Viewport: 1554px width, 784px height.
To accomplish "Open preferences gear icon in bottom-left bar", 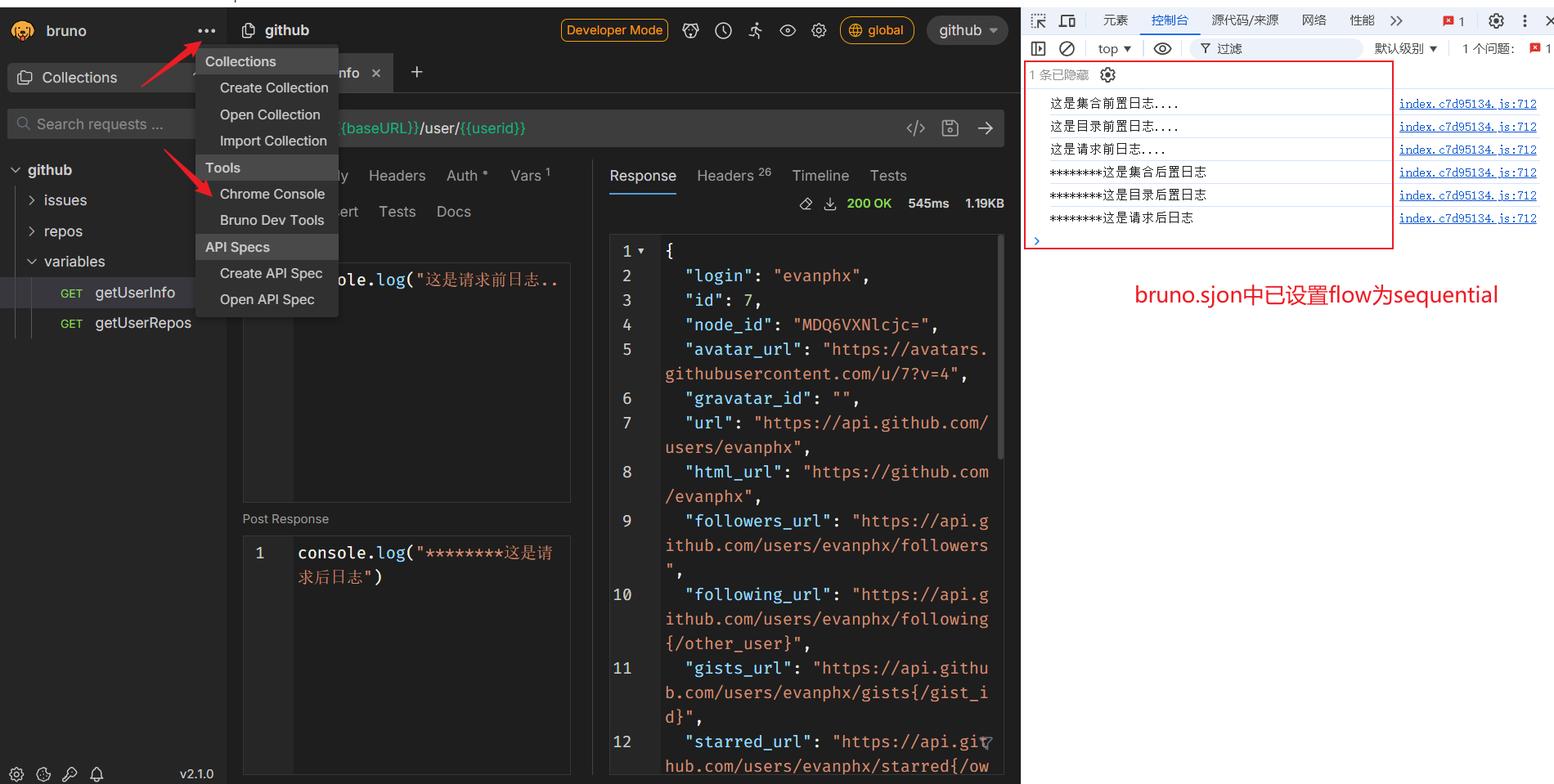I will (16, 773).
